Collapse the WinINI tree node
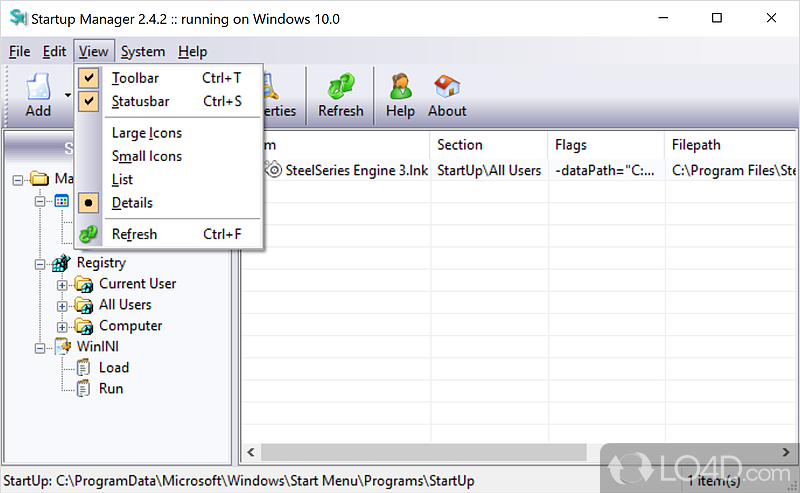800x493 pixels. (x=39, y=349)
